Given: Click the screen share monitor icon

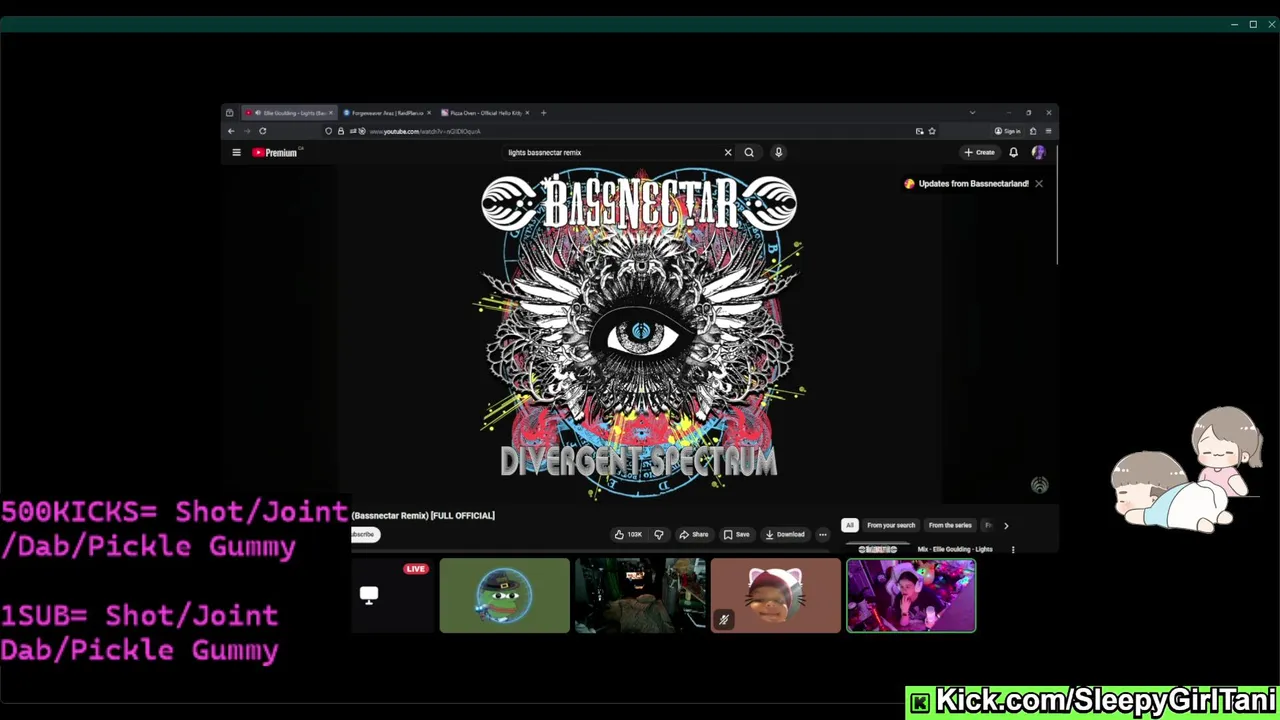Looking at the screenshot, I should click(x=369, y=595).
